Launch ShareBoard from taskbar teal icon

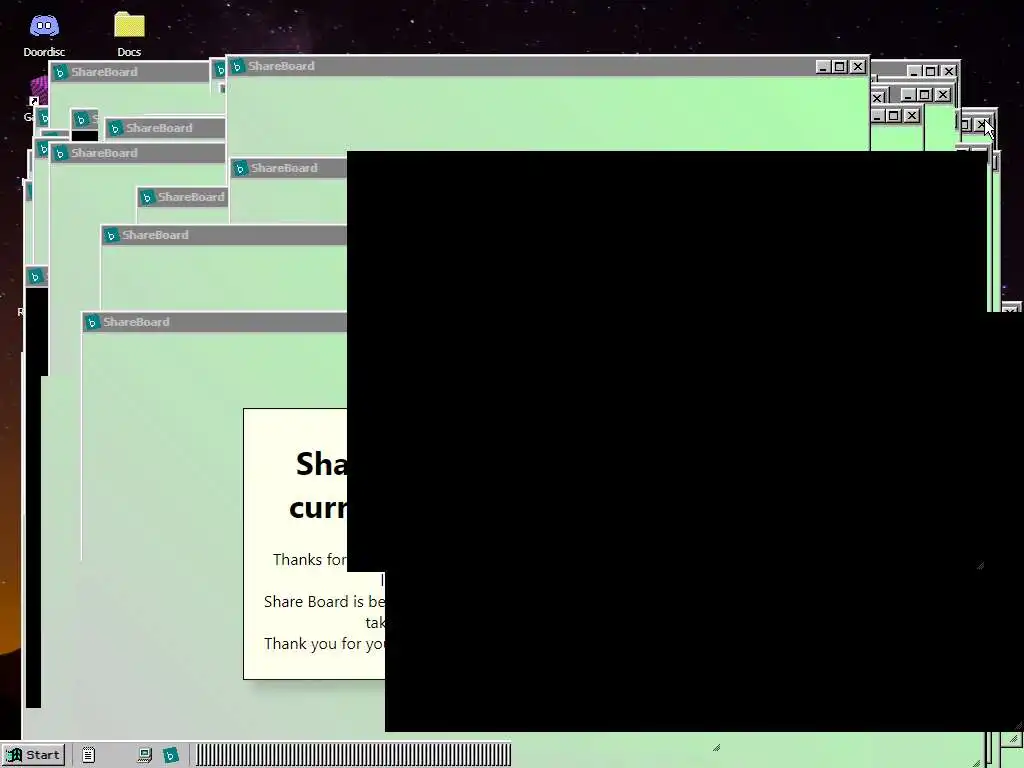pyautogui.click(x=170, y=756)
